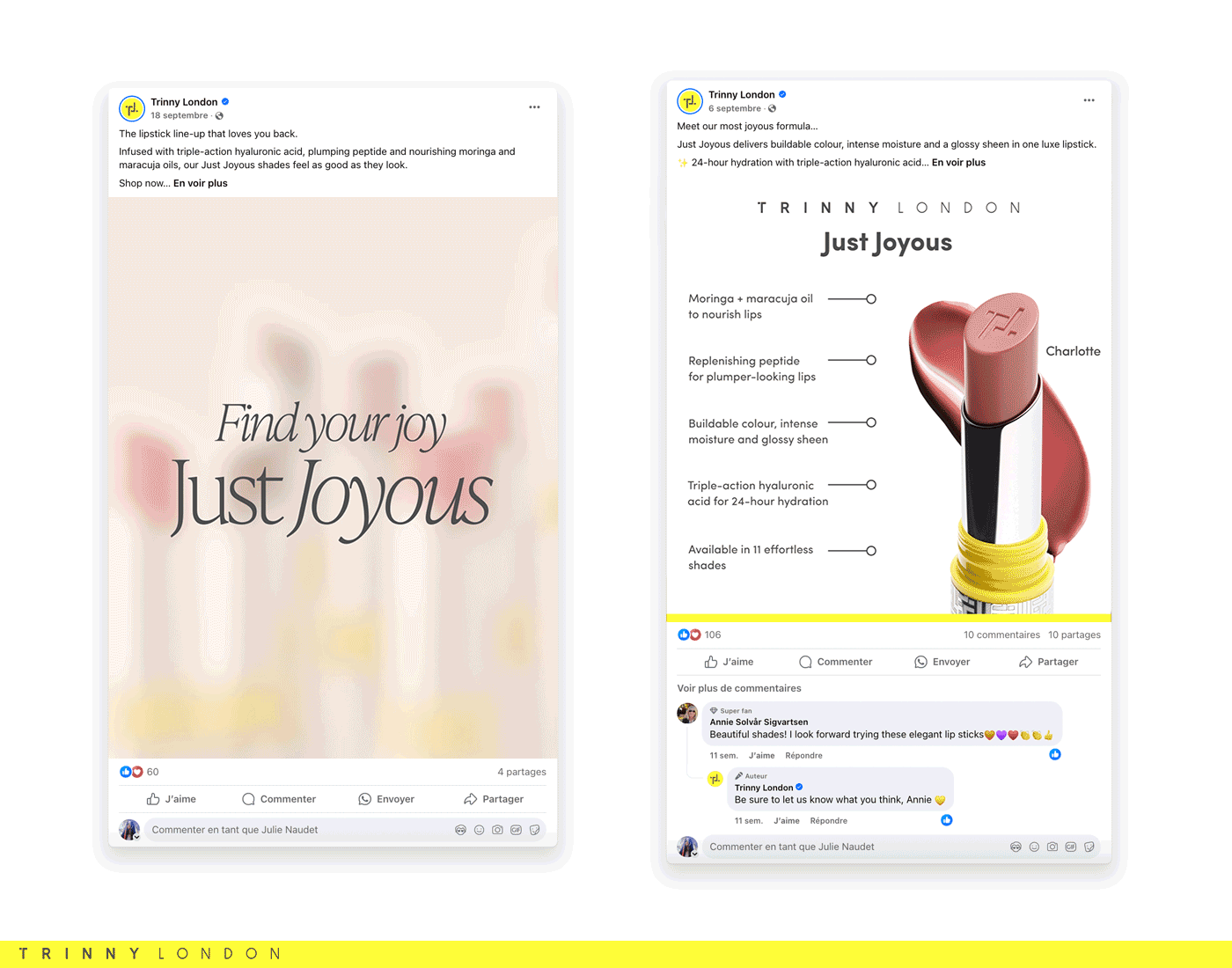This screenshot has height=968, width=1232.
Task: Open the 4 partages share list
Action: click(522, 772)
